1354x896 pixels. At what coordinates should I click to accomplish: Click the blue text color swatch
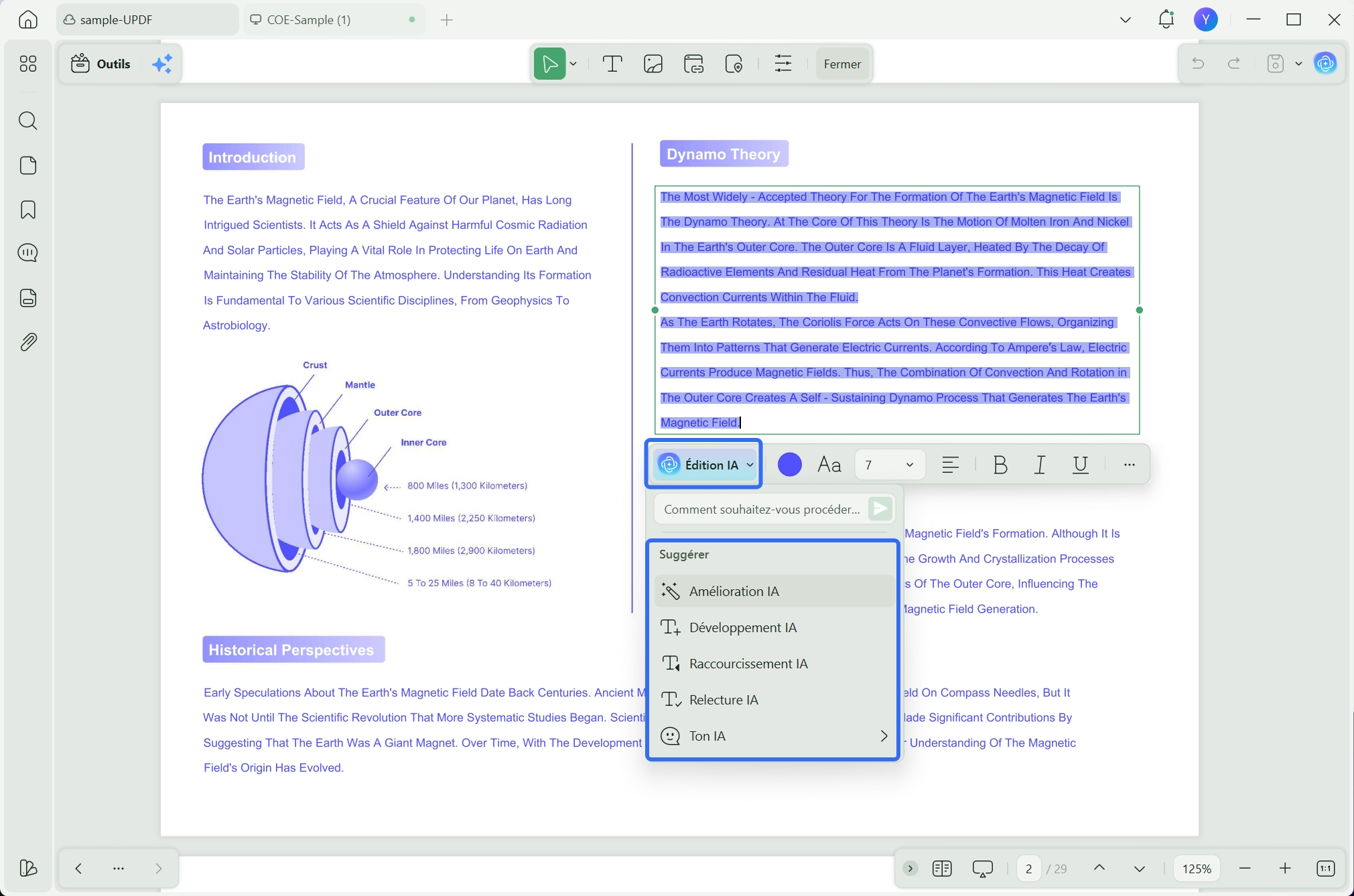[x=790, y=465]
